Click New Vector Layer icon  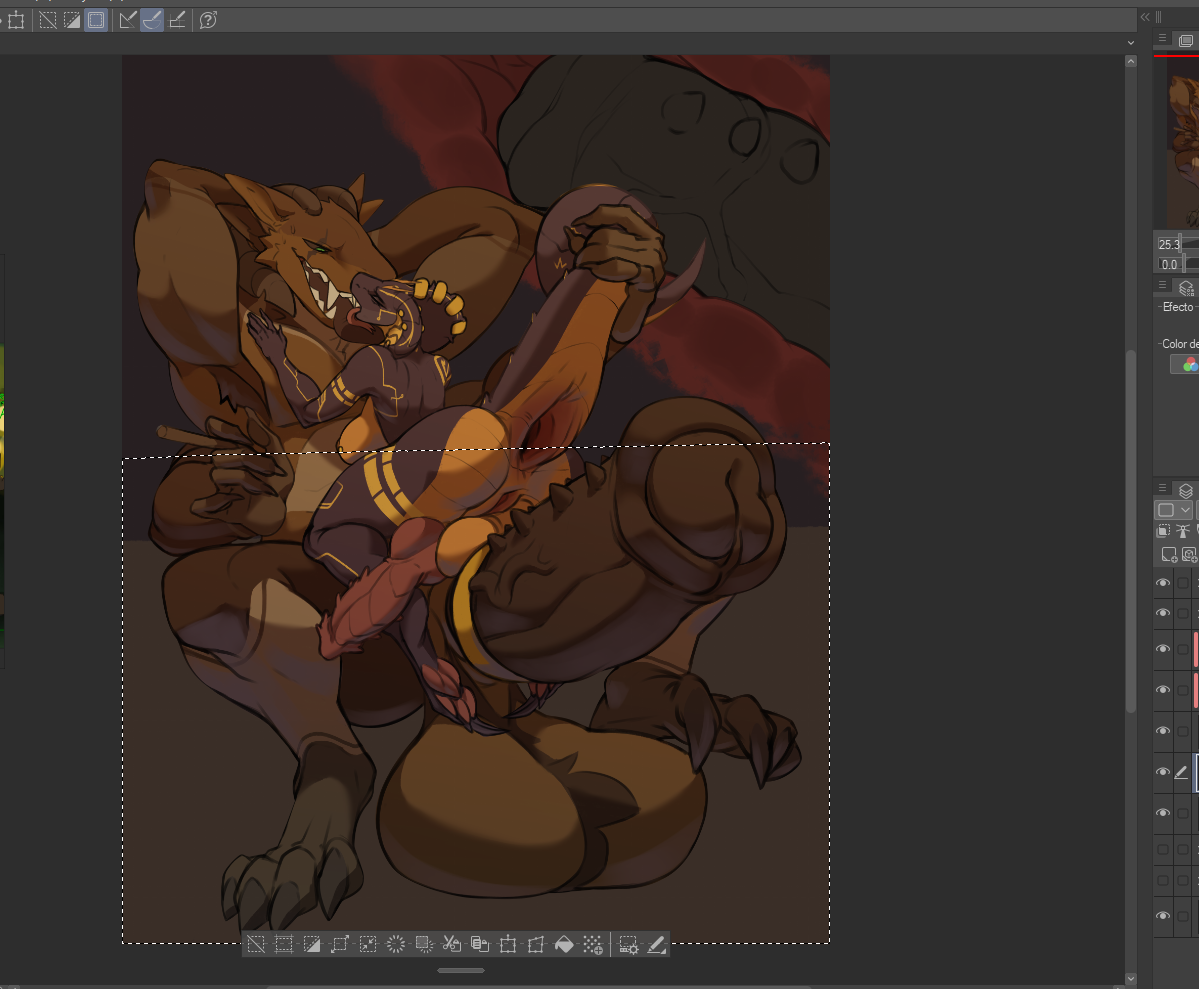point(1189,555)
